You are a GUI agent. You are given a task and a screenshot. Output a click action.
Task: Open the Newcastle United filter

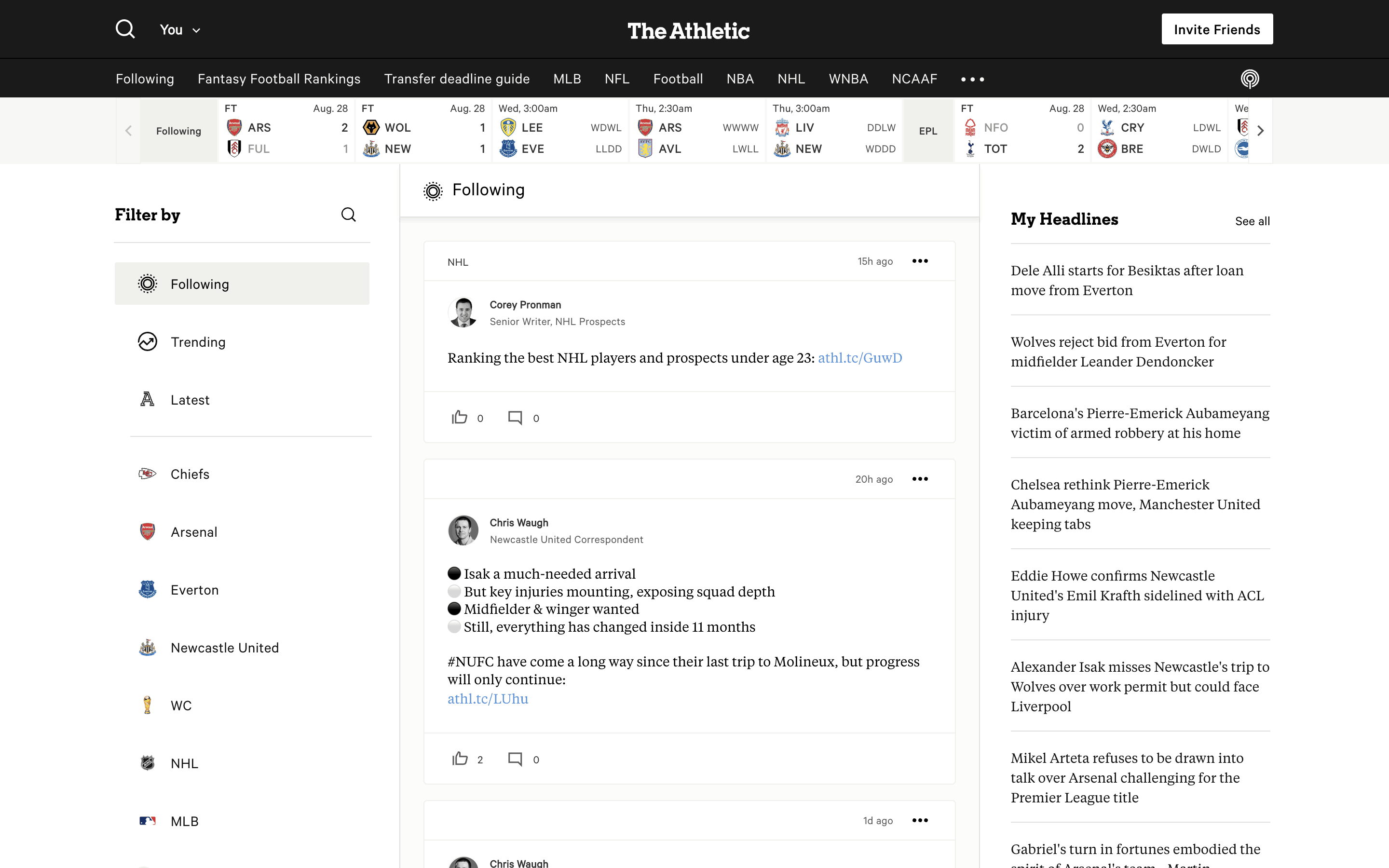[x=224, y=648]
